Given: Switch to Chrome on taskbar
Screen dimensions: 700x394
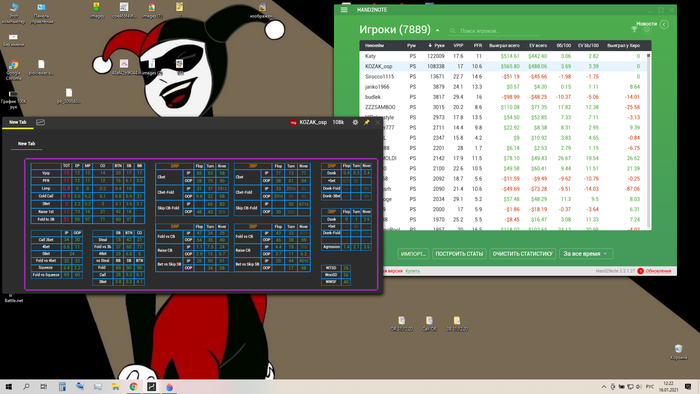Looking at the screenshot, I should click(133, 387).
